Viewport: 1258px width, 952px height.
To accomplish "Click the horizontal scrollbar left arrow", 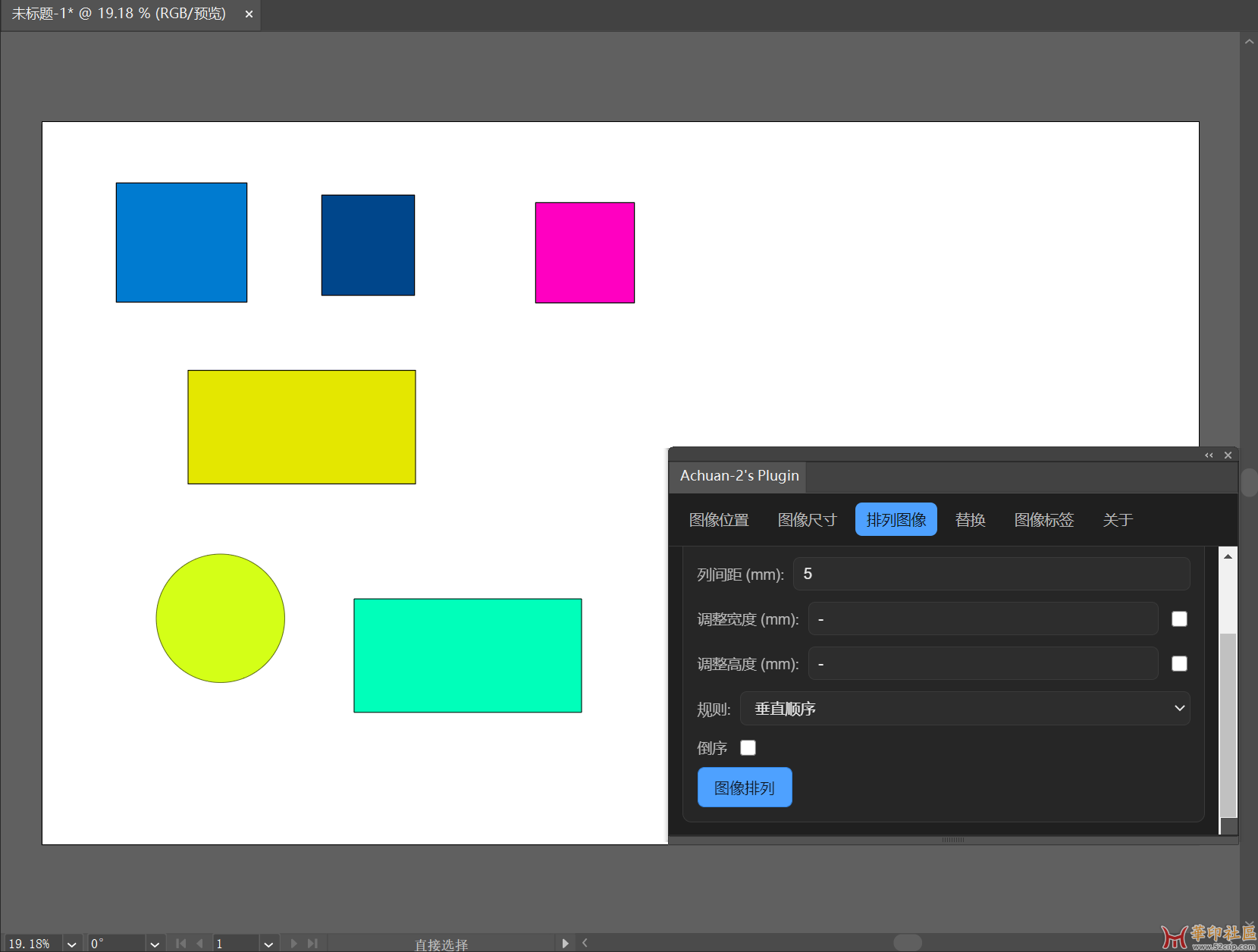I will (585, 944).
